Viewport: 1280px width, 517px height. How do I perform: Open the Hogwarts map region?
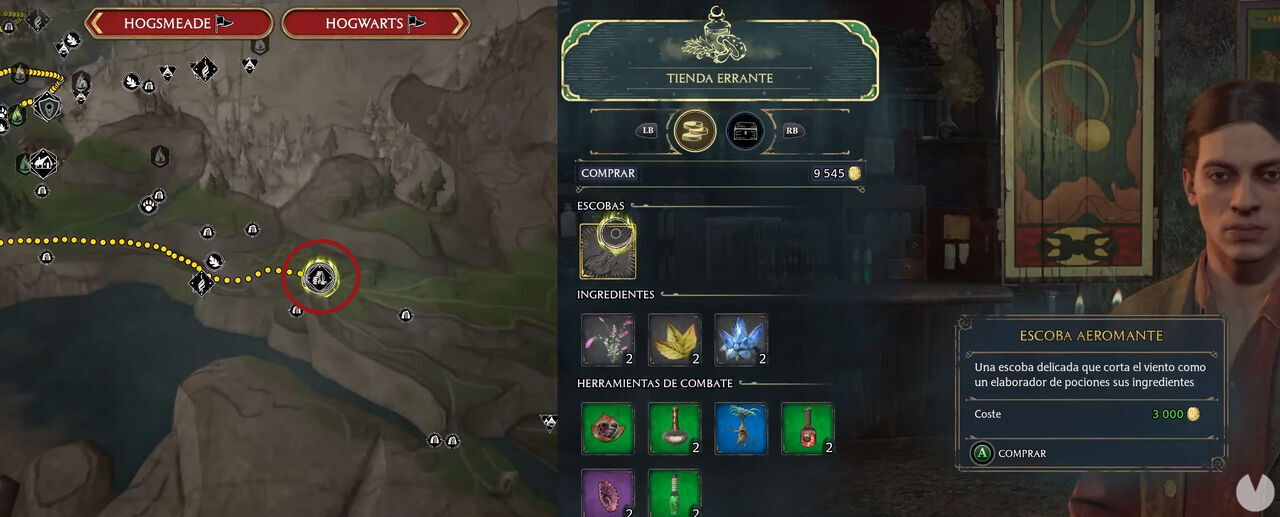coord(375,23)
